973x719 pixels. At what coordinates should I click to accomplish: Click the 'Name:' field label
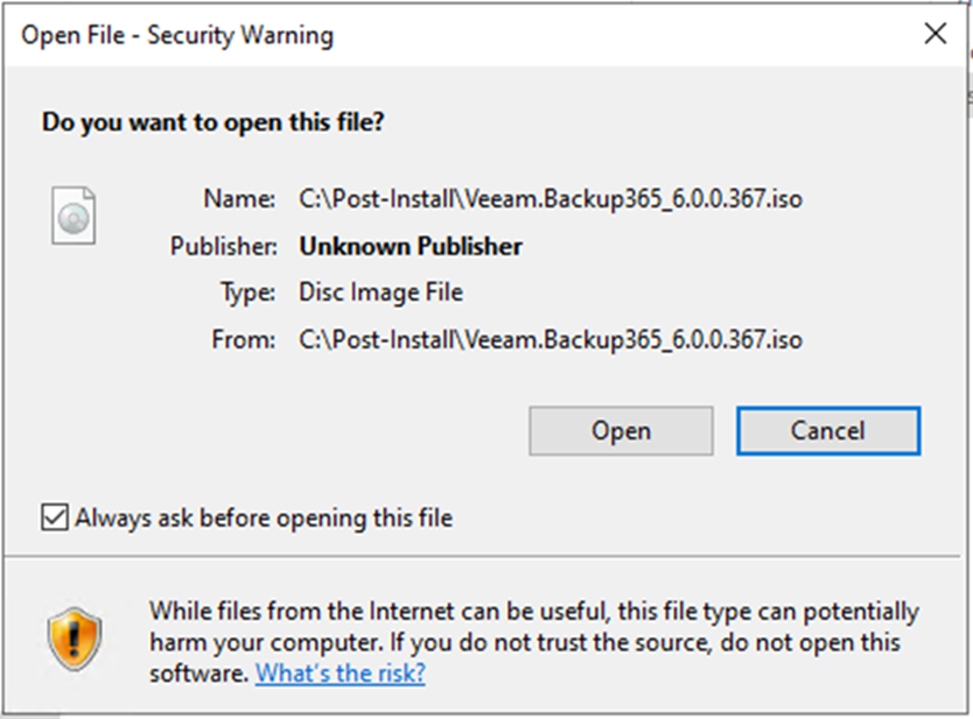pyautogui.click(x=240, y=199)
